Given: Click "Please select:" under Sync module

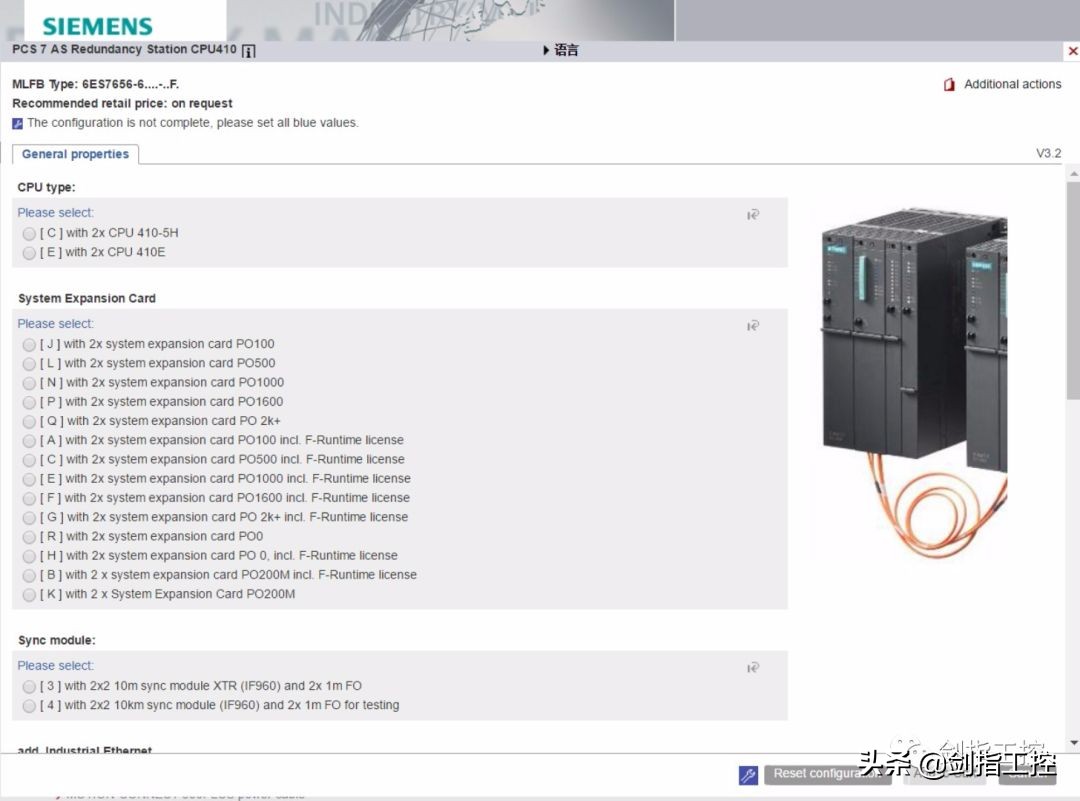Looking at the screenshot, I should click(56, 666).
